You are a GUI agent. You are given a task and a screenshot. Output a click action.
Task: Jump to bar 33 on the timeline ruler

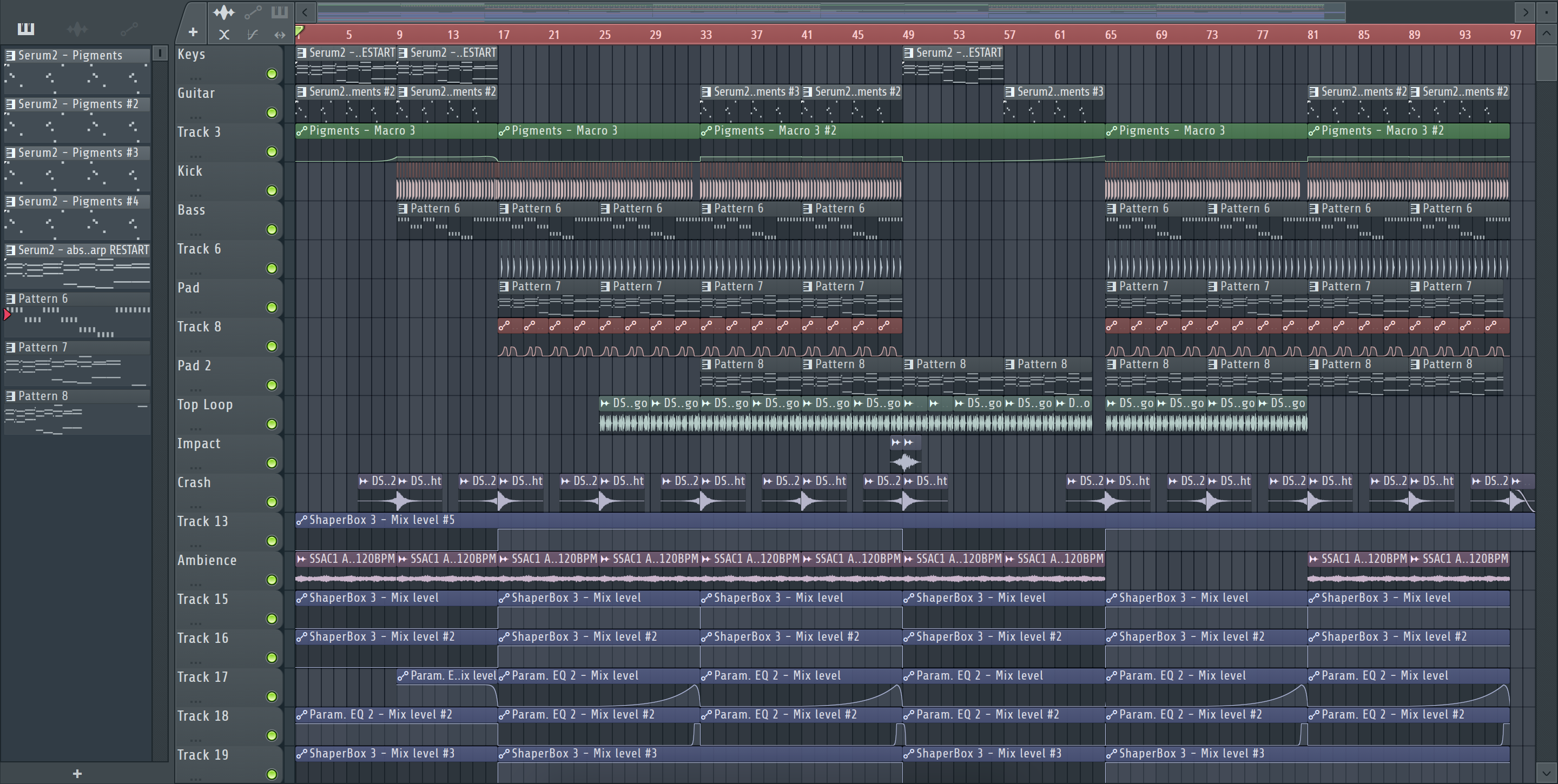pos(706,35)
